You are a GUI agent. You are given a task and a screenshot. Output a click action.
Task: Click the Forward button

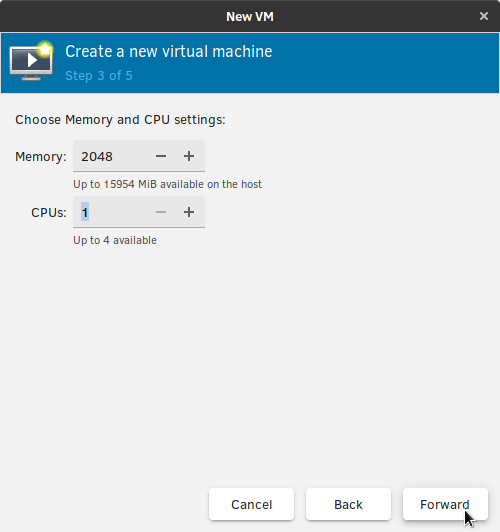(445, 504)
